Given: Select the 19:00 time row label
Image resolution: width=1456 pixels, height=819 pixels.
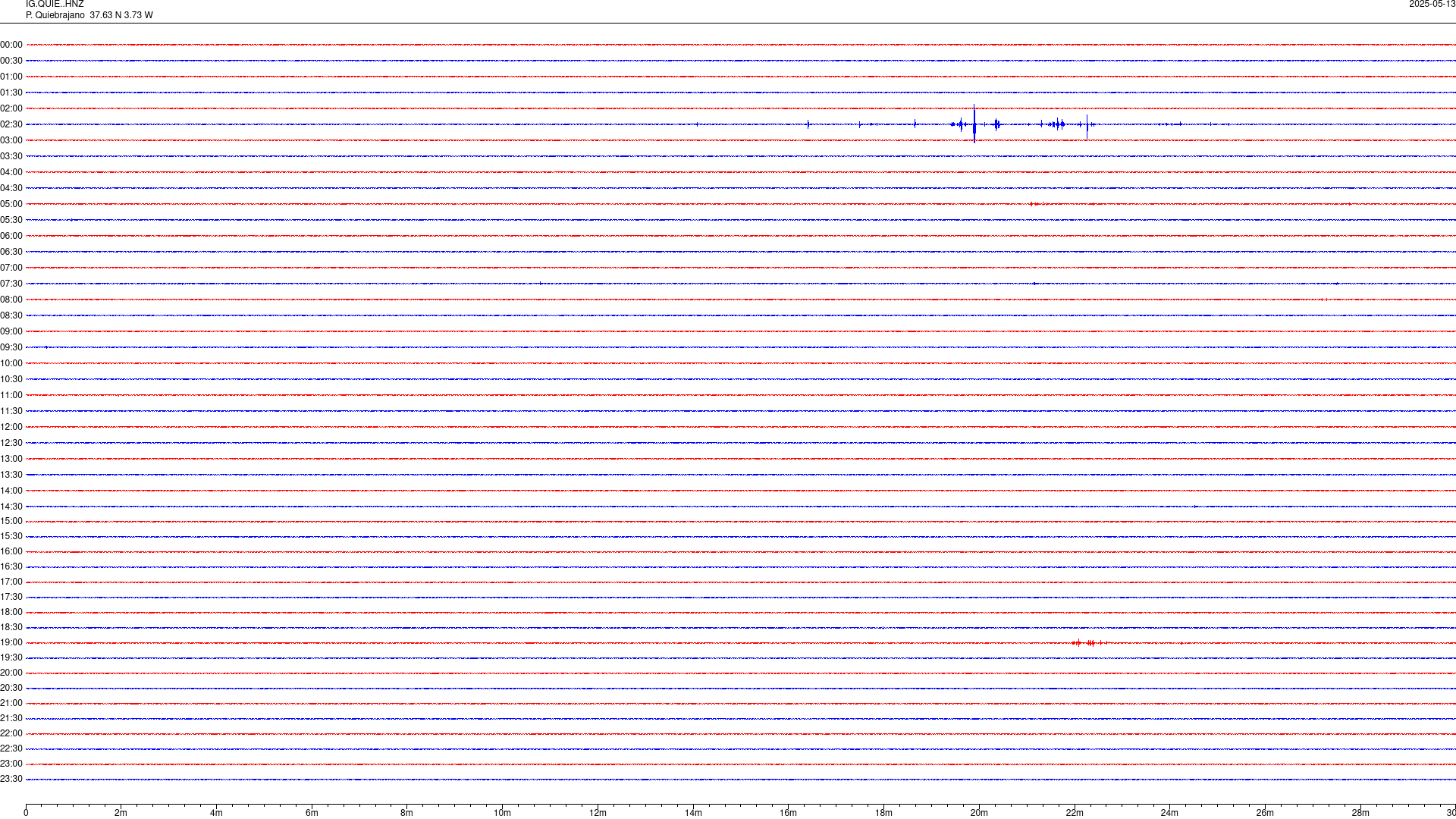Looking at the screenshot, I should tap(11, 642).
